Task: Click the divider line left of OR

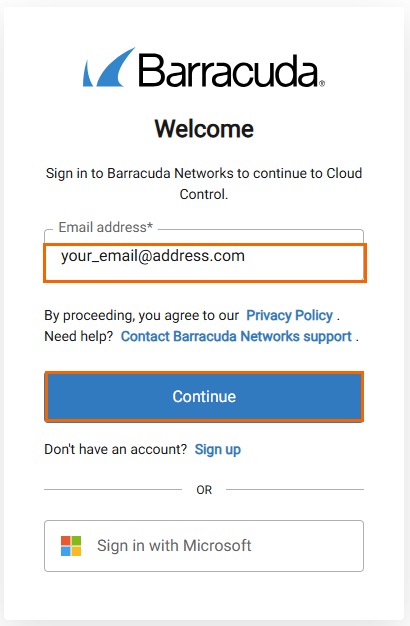Action: point(113,489)
